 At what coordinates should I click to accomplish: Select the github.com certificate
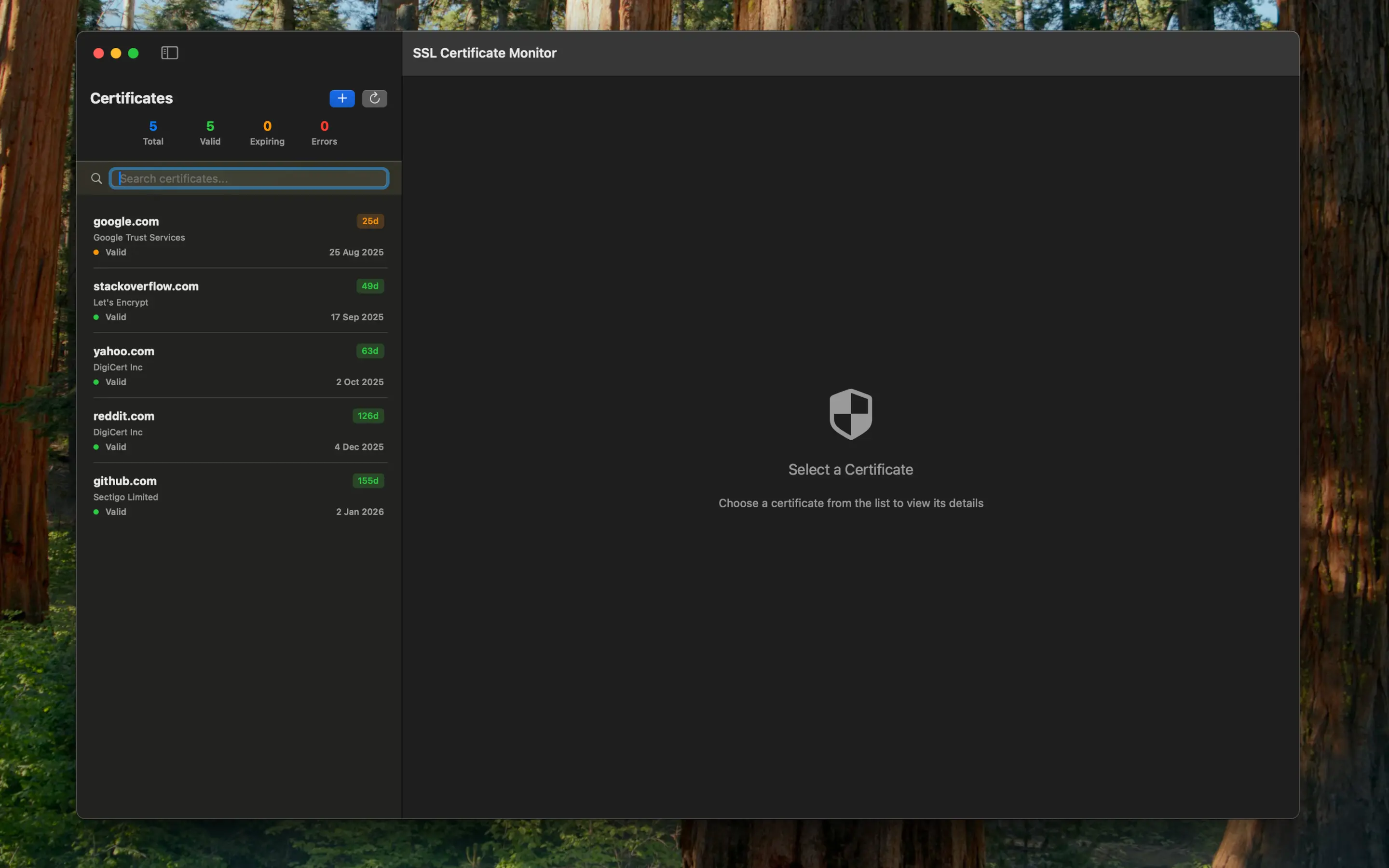239,495
